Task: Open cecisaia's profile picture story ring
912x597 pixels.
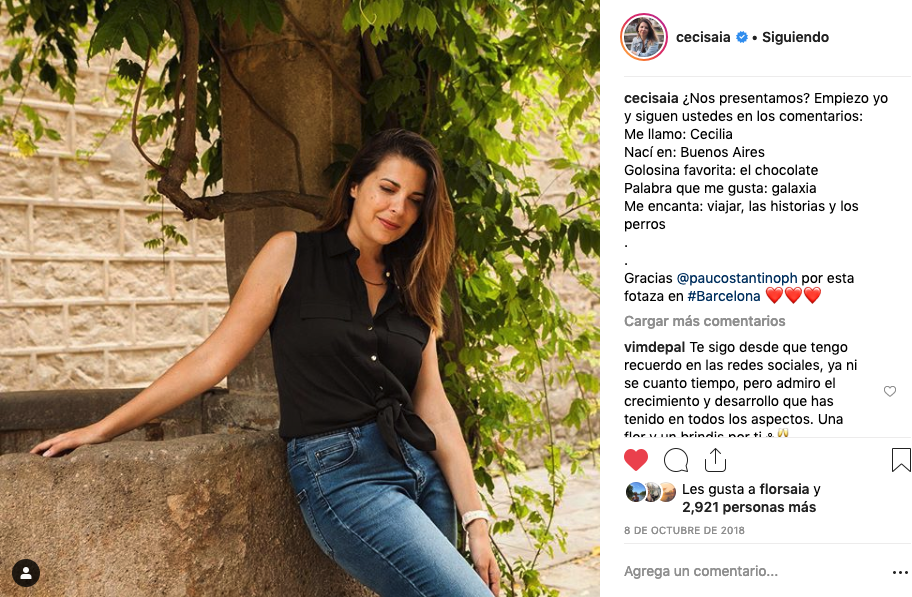Action: (x=644, y=37)
